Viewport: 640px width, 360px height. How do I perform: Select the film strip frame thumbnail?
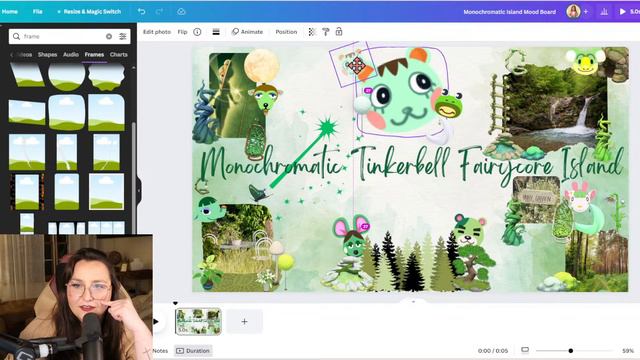tap(27, 192)
